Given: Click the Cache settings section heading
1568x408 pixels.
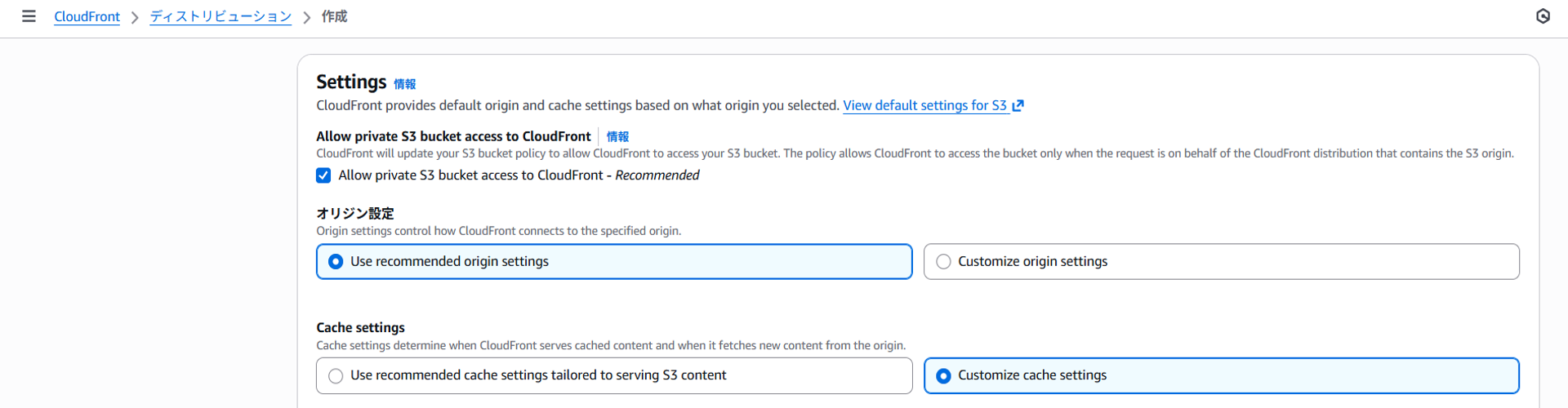Looking at the screenshot, I should tap(360, 327).
